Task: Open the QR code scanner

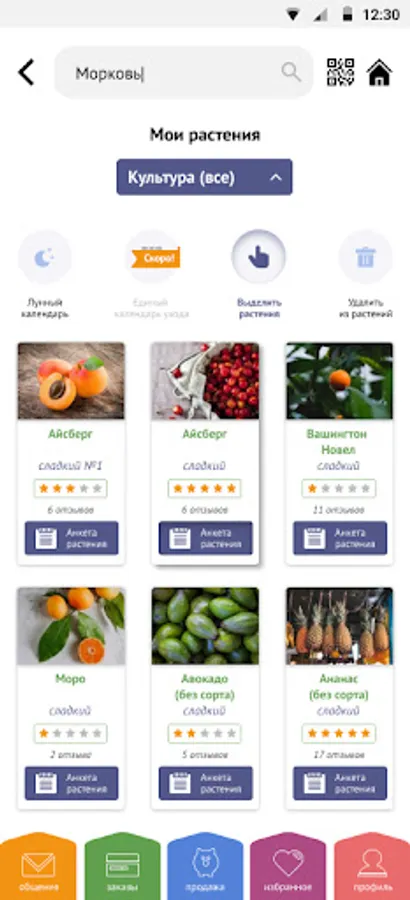Action: pyautogui.click(x=341, y=72)
